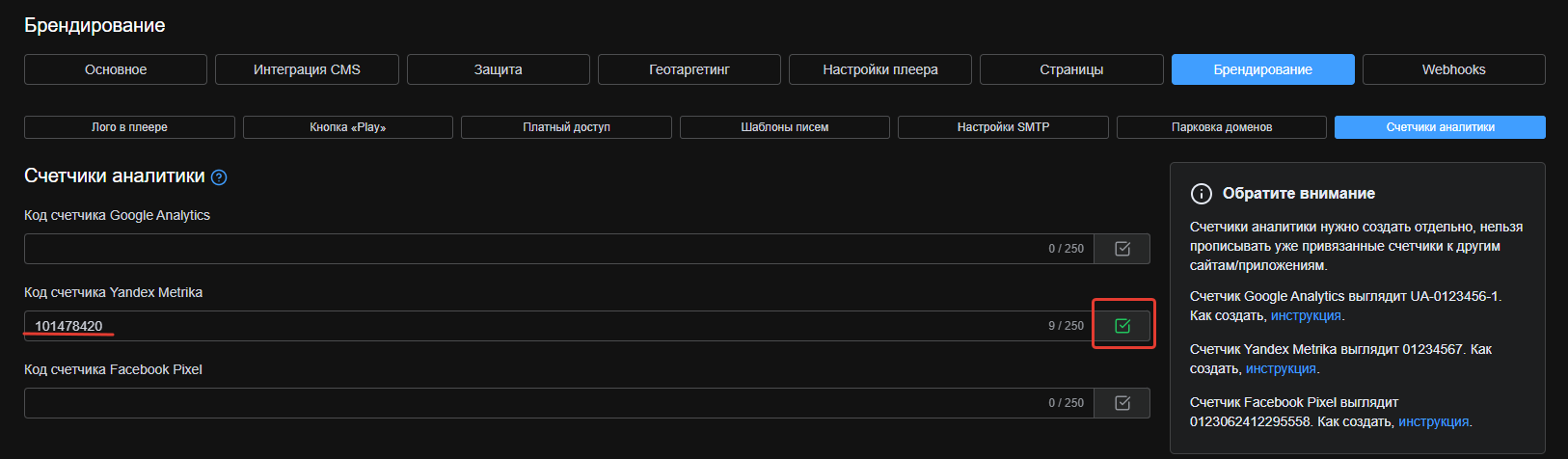The height and width of the screenshot is (459, 1568).
Task: Go to the Платный доступ sub-tab
Action: coord(566,127)
